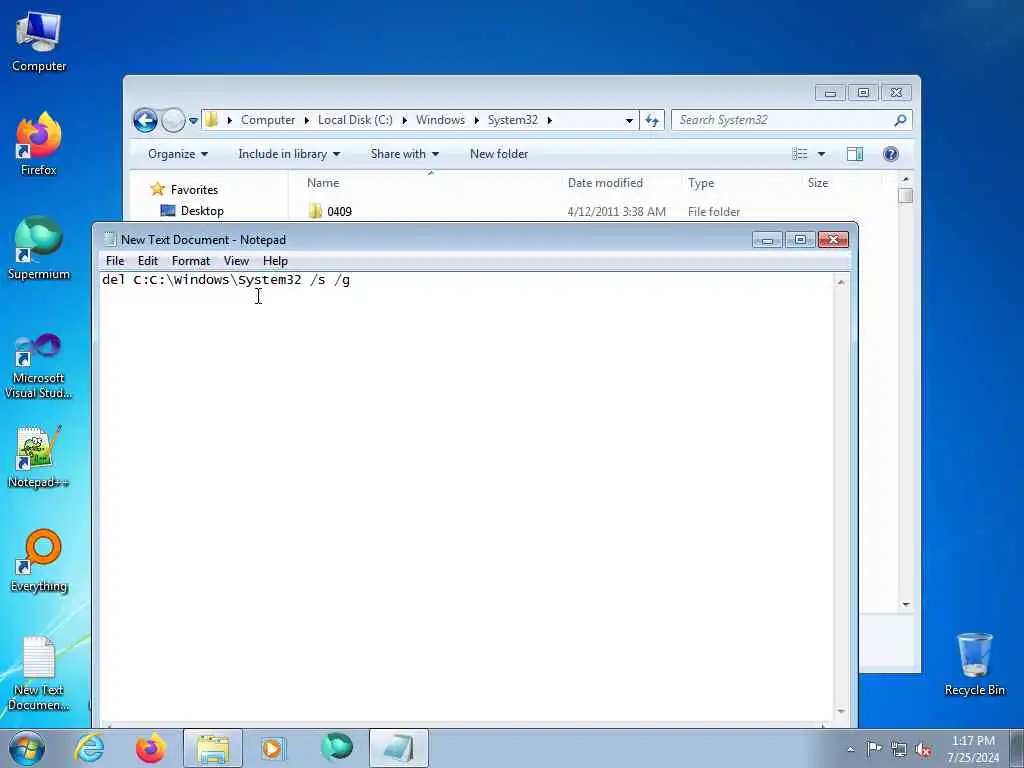Select the Recycle Bin icon
Image resolution: width=1024 pixels, height=768 pixels.
pos(974,664)
